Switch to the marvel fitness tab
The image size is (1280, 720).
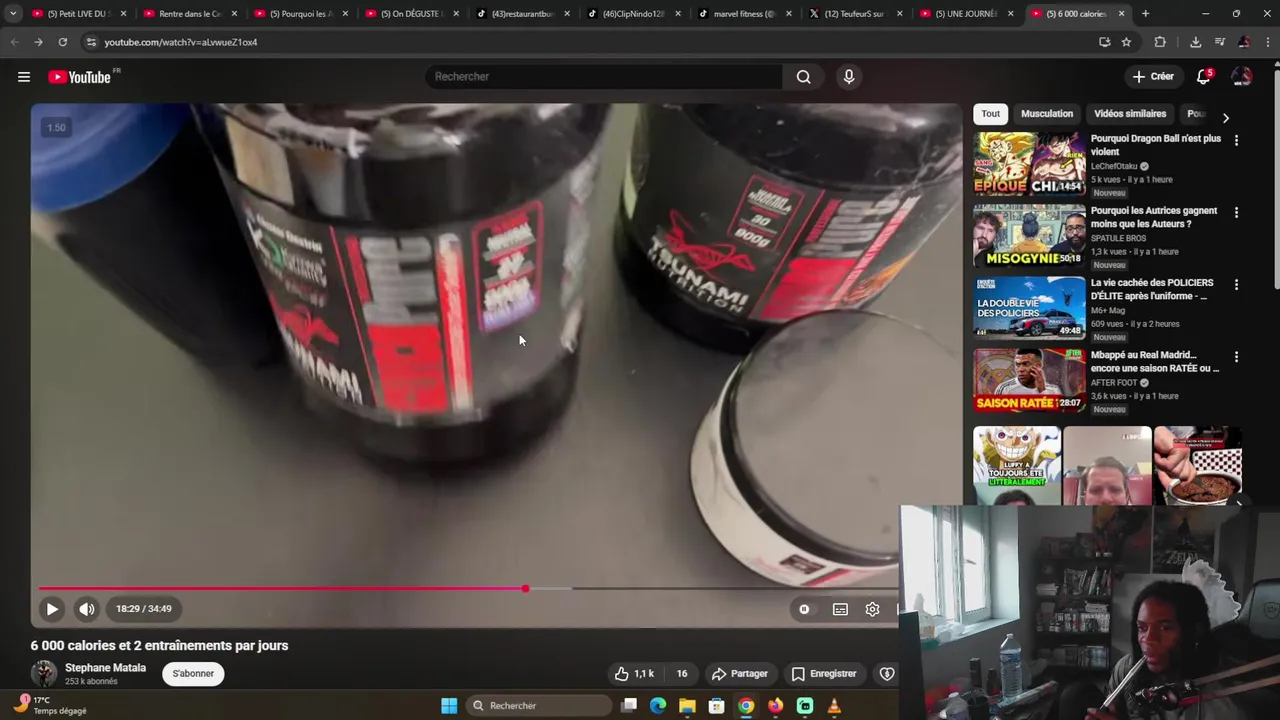742,14
